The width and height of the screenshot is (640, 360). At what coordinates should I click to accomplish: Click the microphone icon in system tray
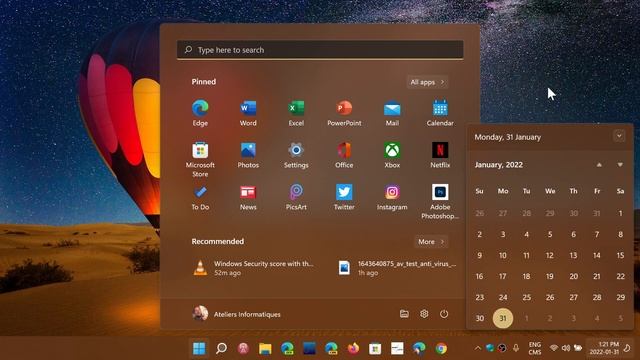(516, 348)
